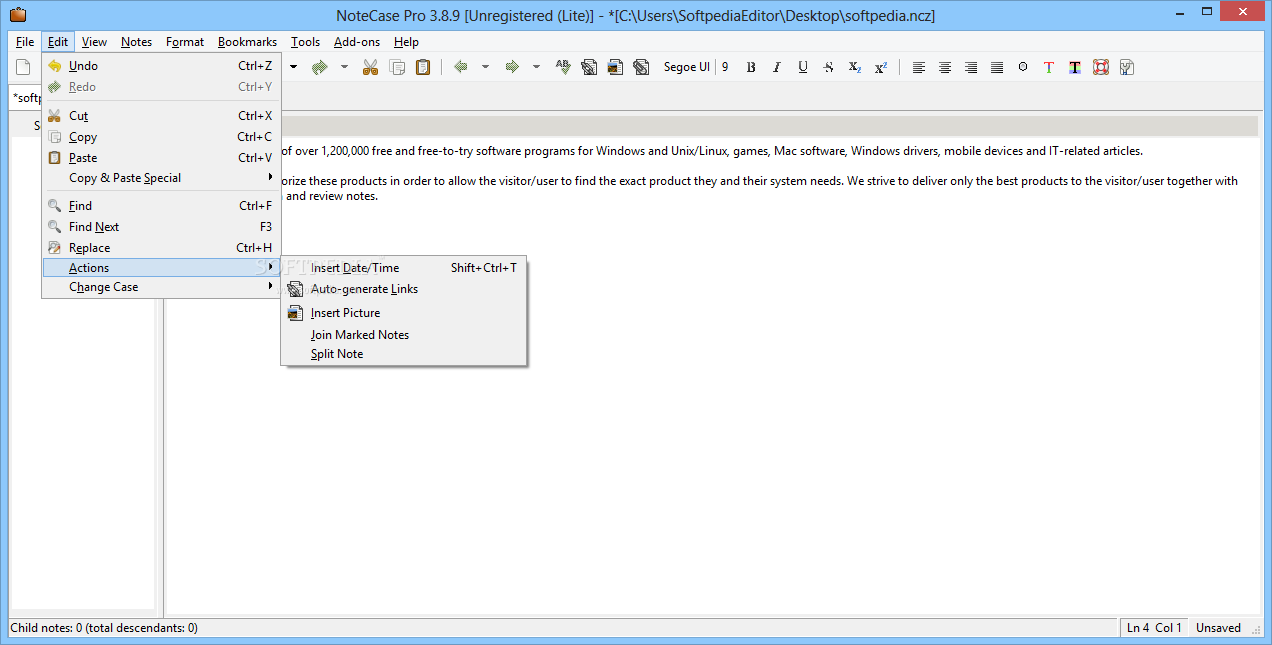Click the Ln 4 Col 1 status indicator

click(x=1154, y=628)
